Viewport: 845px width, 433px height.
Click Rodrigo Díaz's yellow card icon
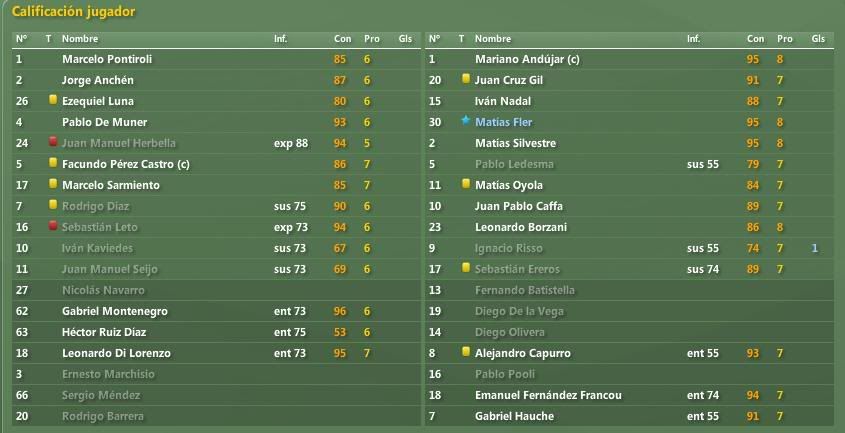tap(53, 205)
